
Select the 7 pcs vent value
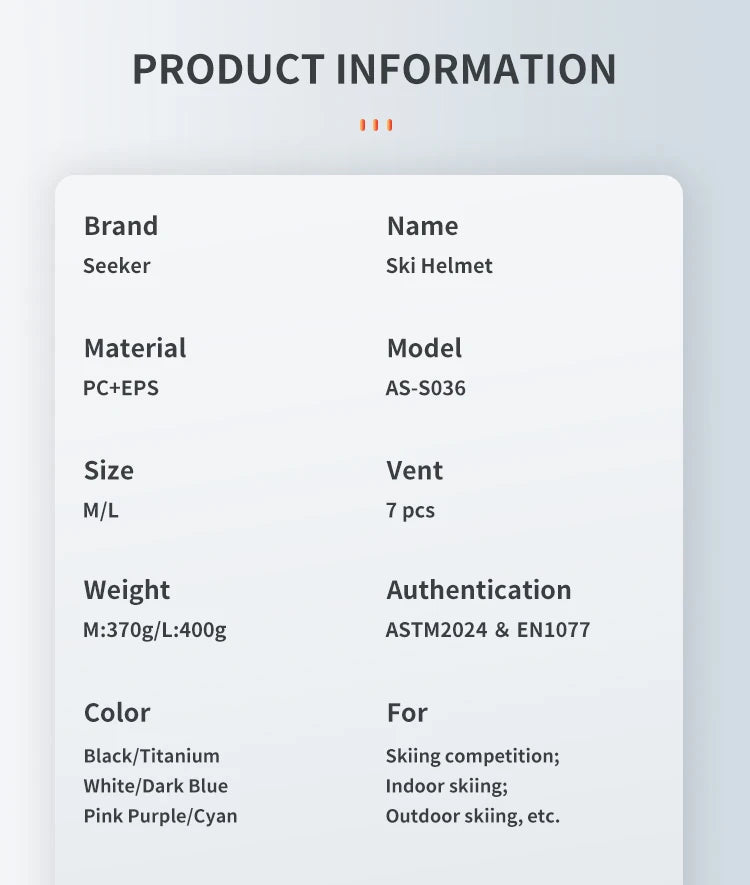(410, 510)
